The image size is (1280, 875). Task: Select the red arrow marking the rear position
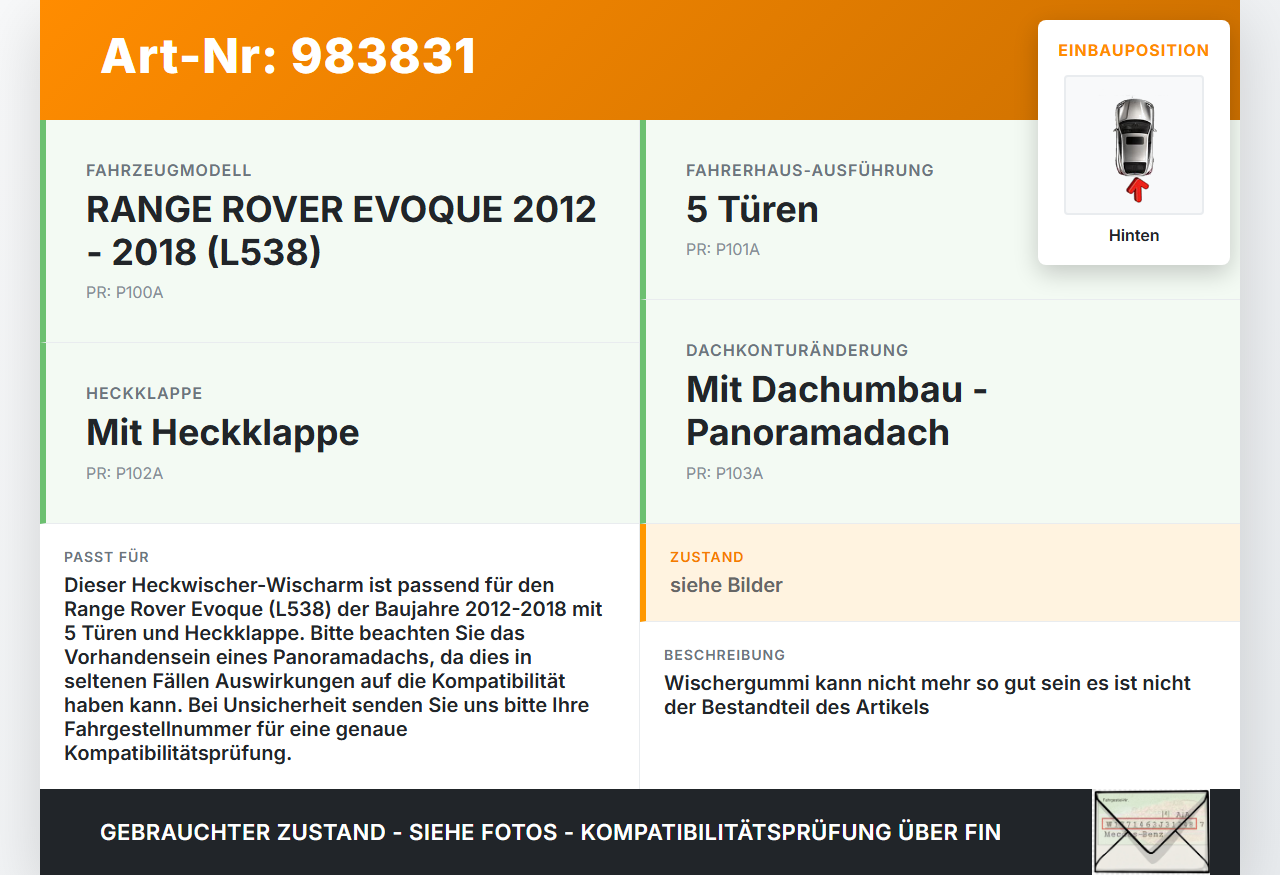1134,187
